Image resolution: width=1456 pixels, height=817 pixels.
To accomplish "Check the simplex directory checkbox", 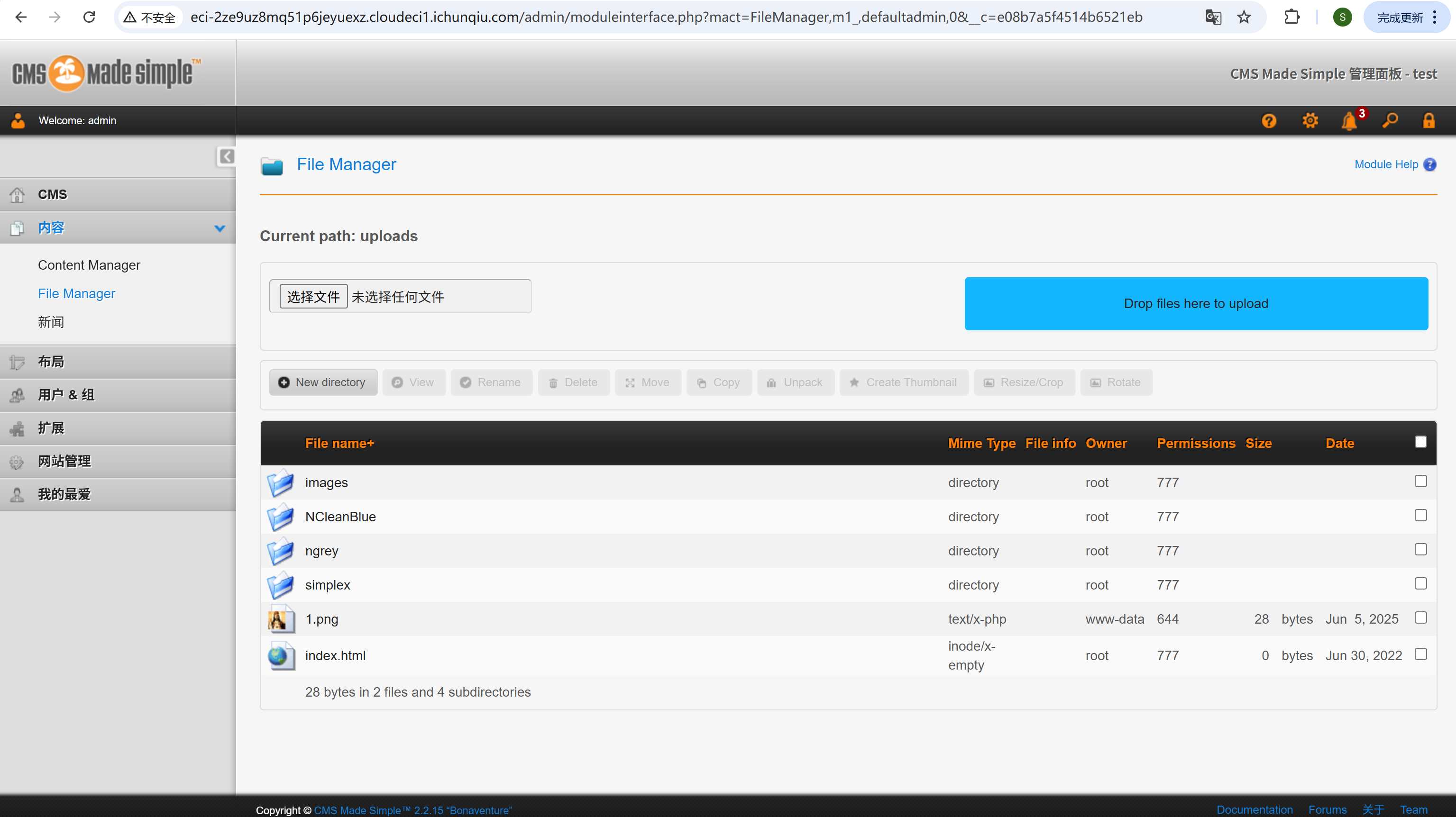I will tap(1420, 583).
